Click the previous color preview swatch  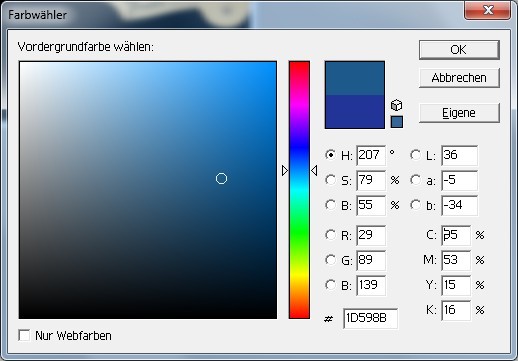click(355, 111)
